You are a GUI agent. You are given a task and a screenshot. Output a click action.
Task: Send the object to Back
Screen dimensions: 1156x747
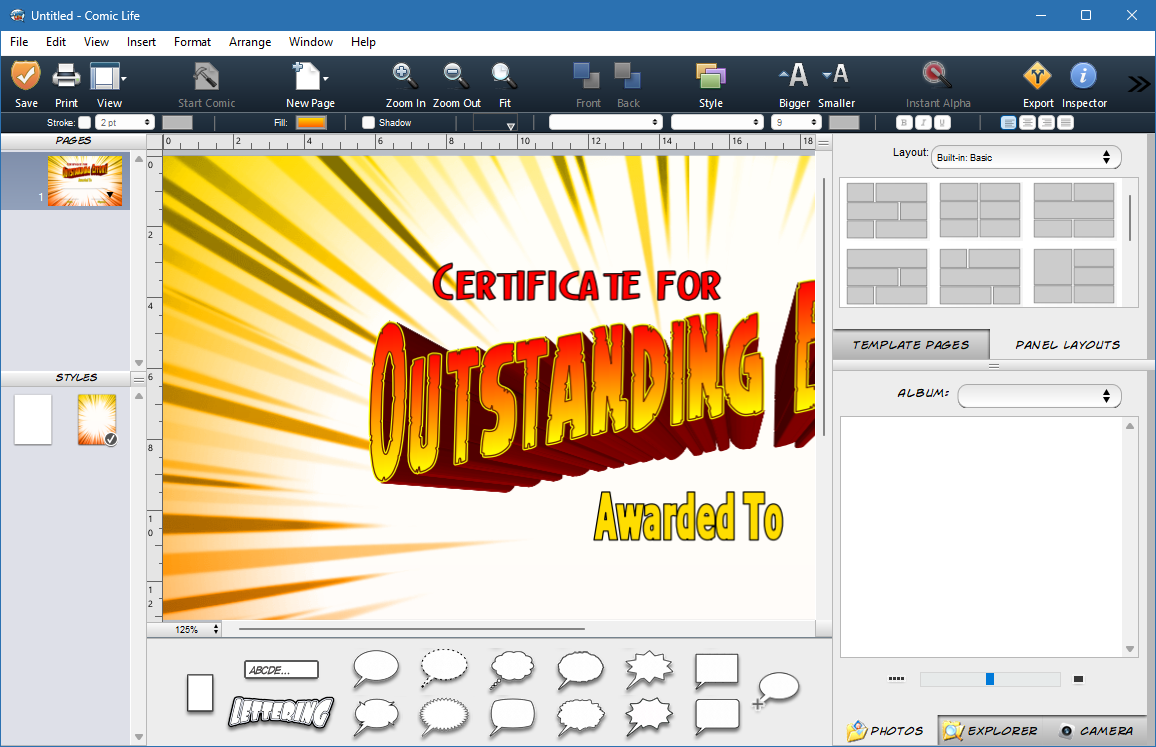pos(628,76)
